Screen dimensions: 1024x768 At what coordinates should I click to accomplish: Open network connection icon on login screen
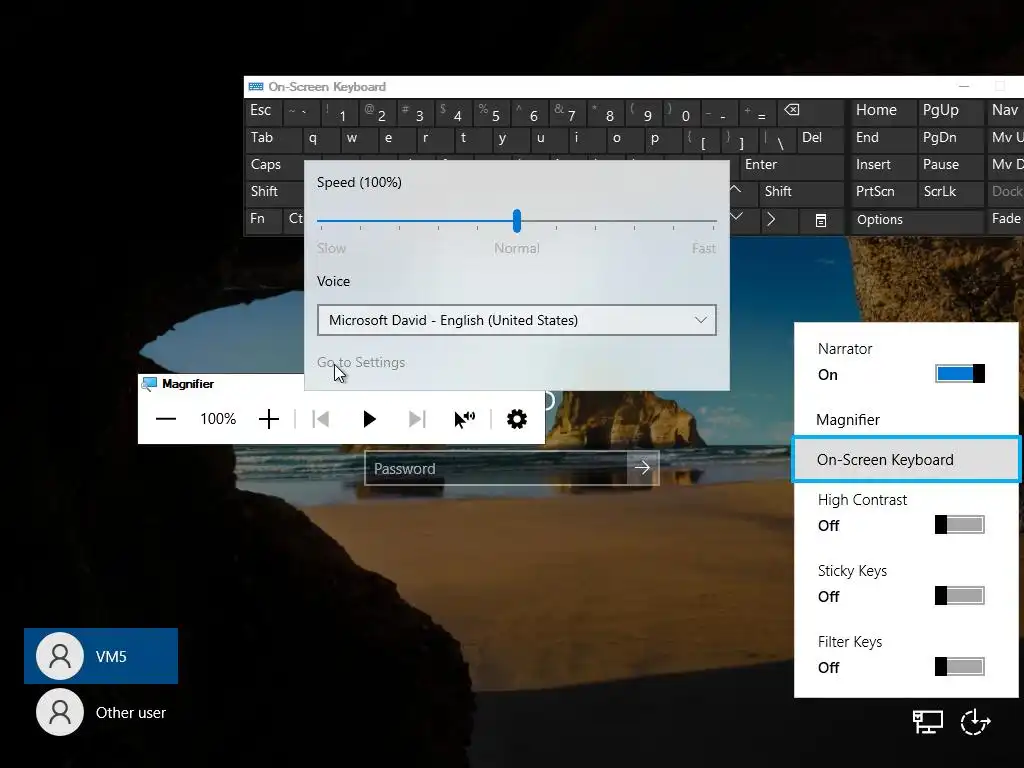[927, 722]
